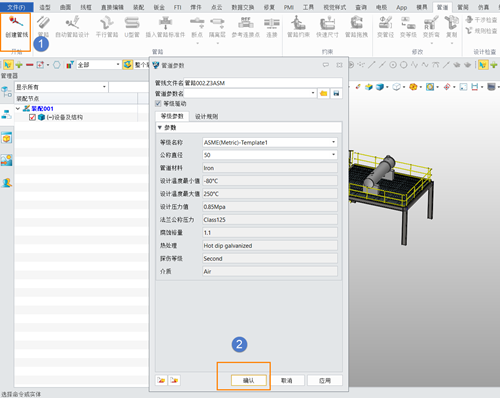Click the 介质 Air field
The height and width of the screenshot is (398, 500).
click(270, 271)
